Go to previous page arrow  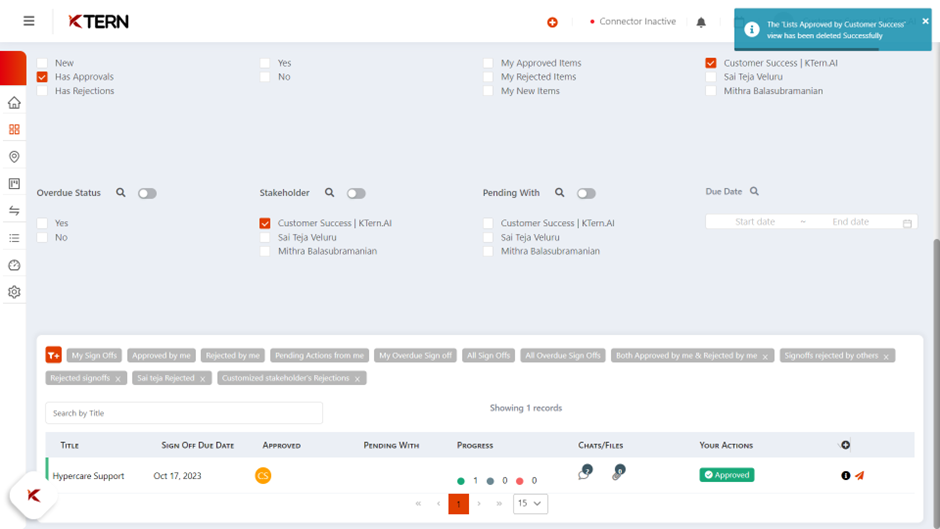coord(438,504)
